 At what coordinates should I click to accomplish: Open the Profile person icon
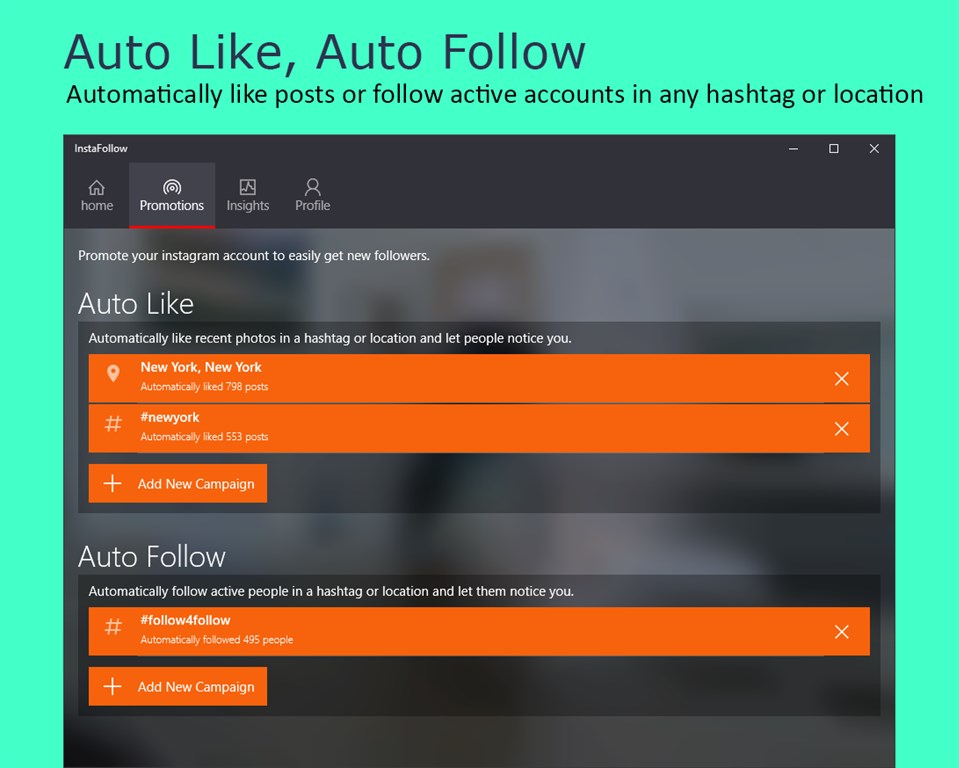[312, 187]
